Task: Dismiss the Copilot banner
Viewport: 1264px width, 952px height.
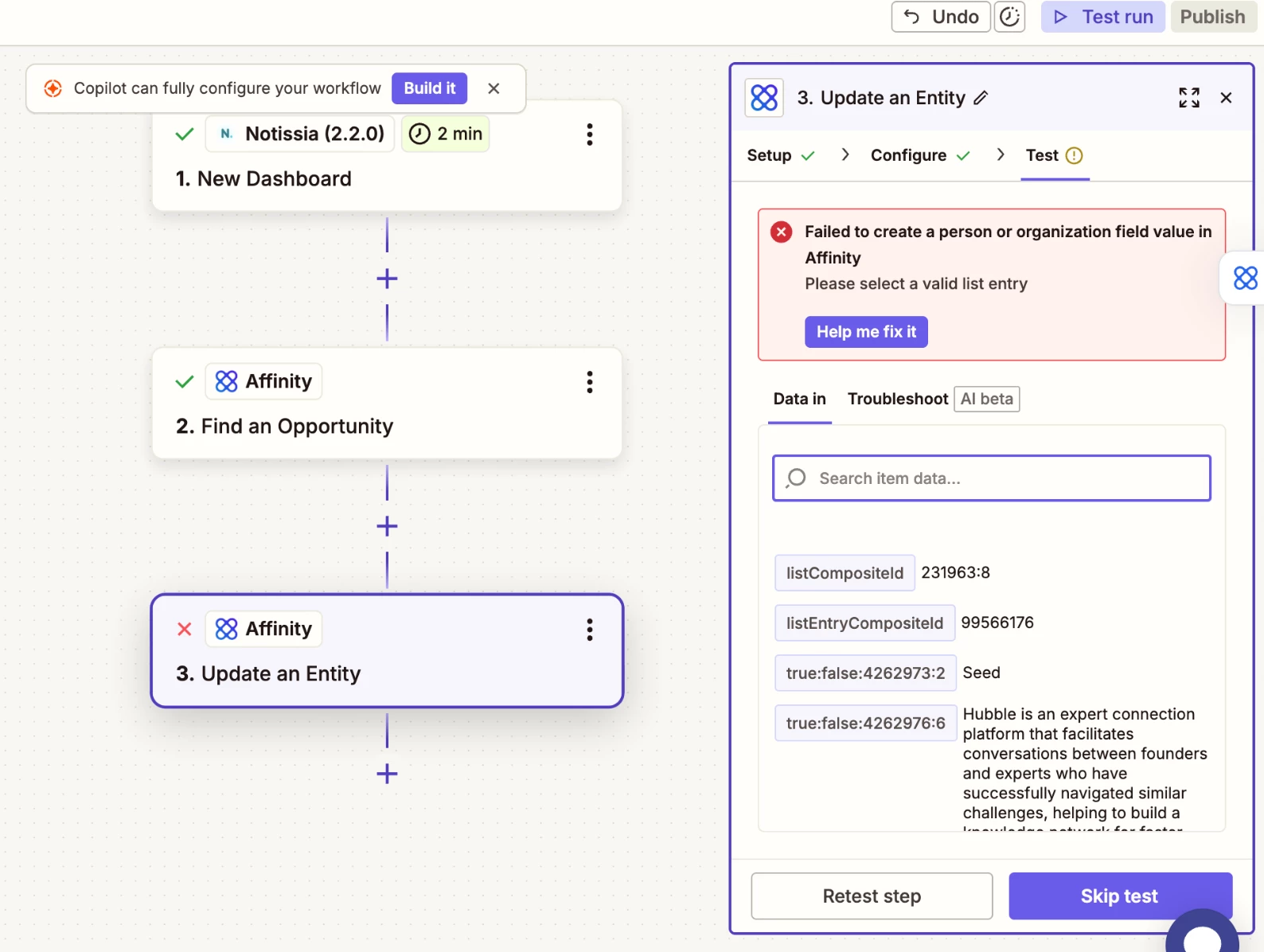Action: [x=494, y=88]
